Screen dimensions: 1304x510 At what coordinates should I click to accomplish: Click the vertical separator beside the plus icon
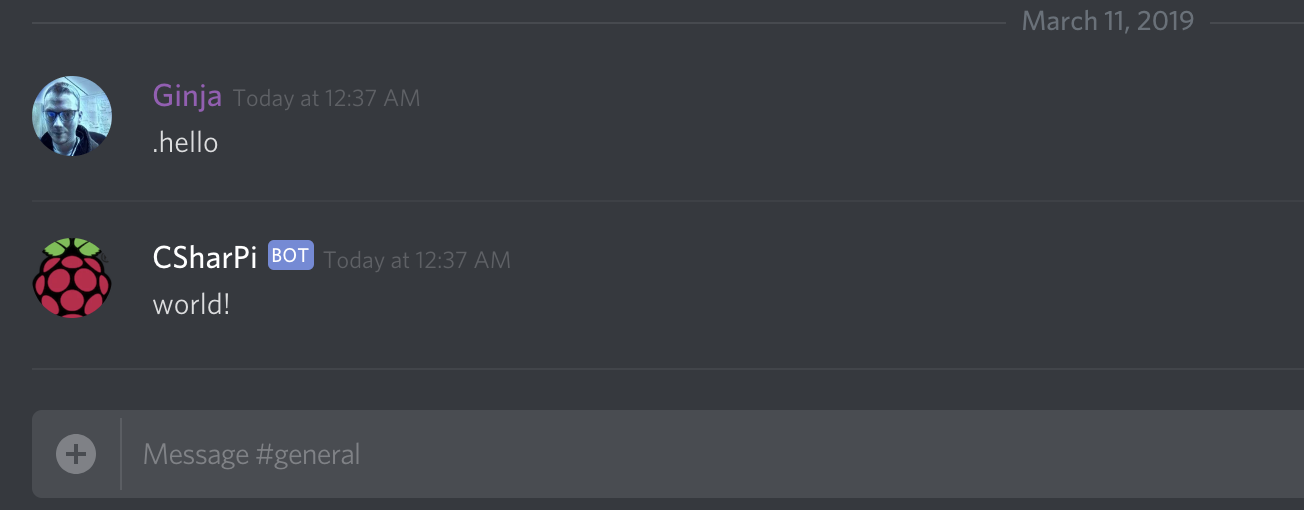tap(121, 454)
